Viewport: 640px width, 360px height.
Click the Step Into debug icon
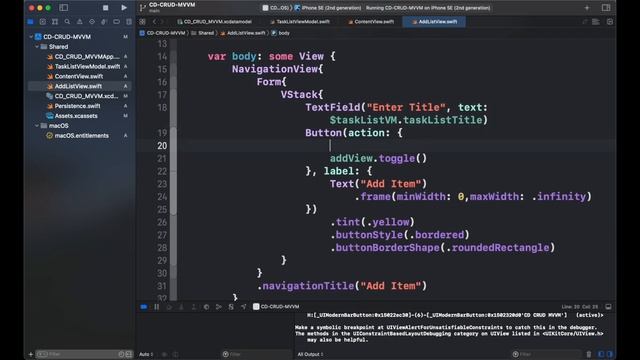(x=181, y=307)
